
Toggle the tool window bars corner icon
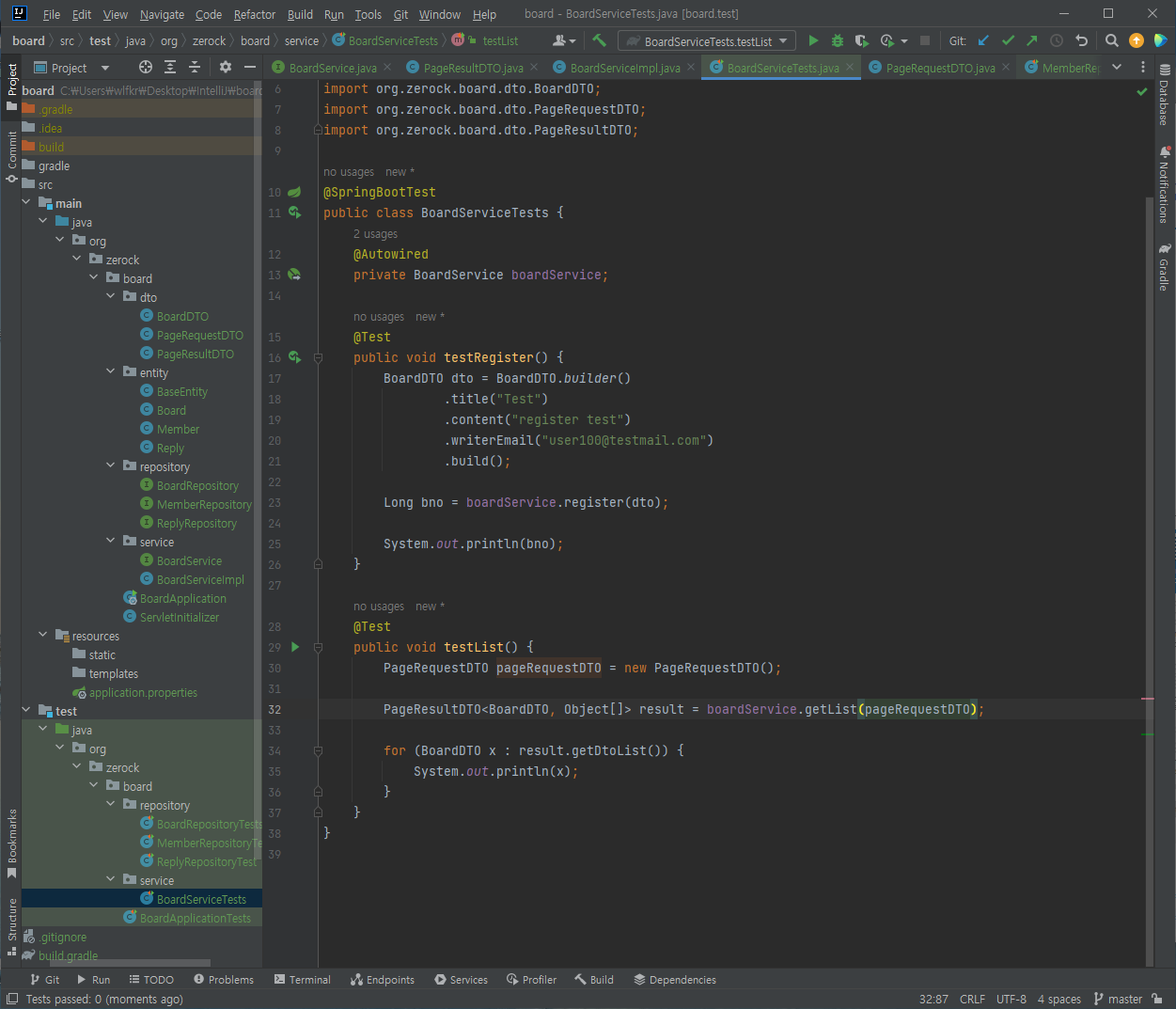[12, 999]
